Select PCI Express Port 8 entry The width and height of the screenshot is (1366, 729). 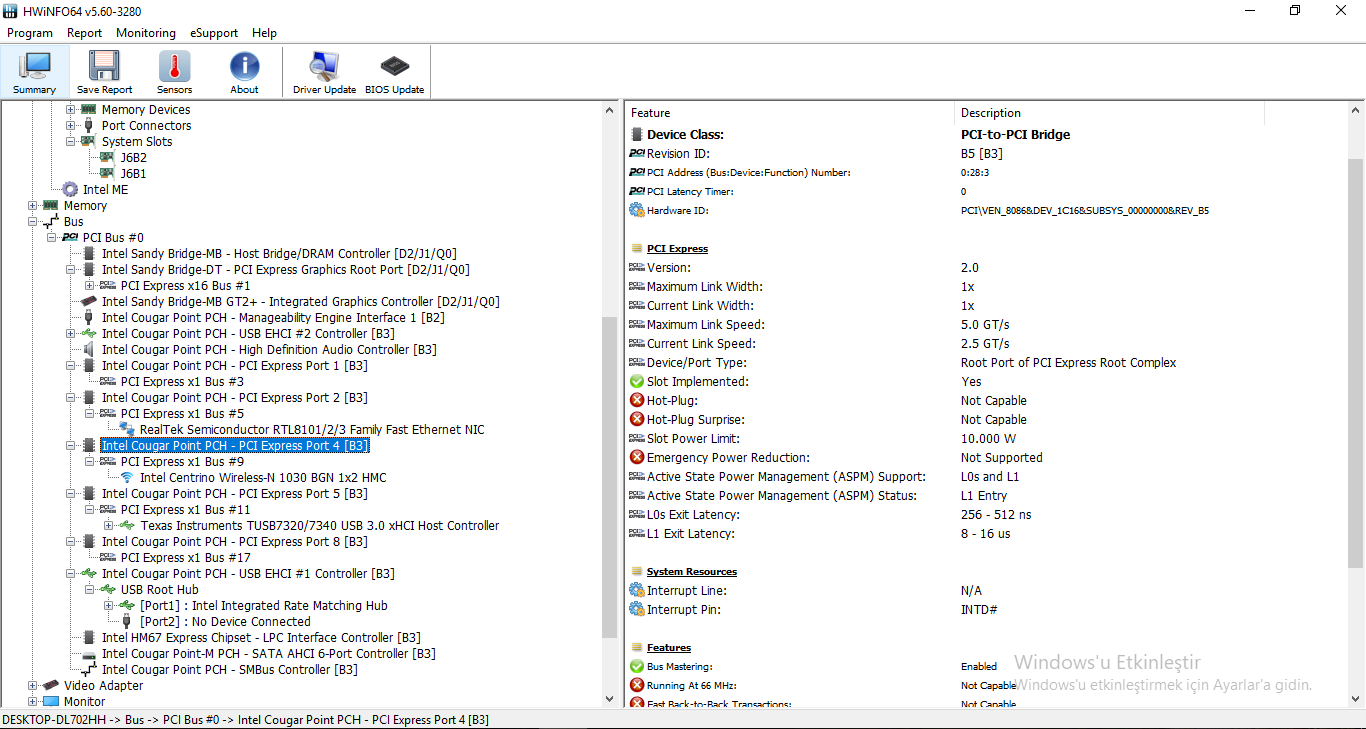tap(235, 541)
